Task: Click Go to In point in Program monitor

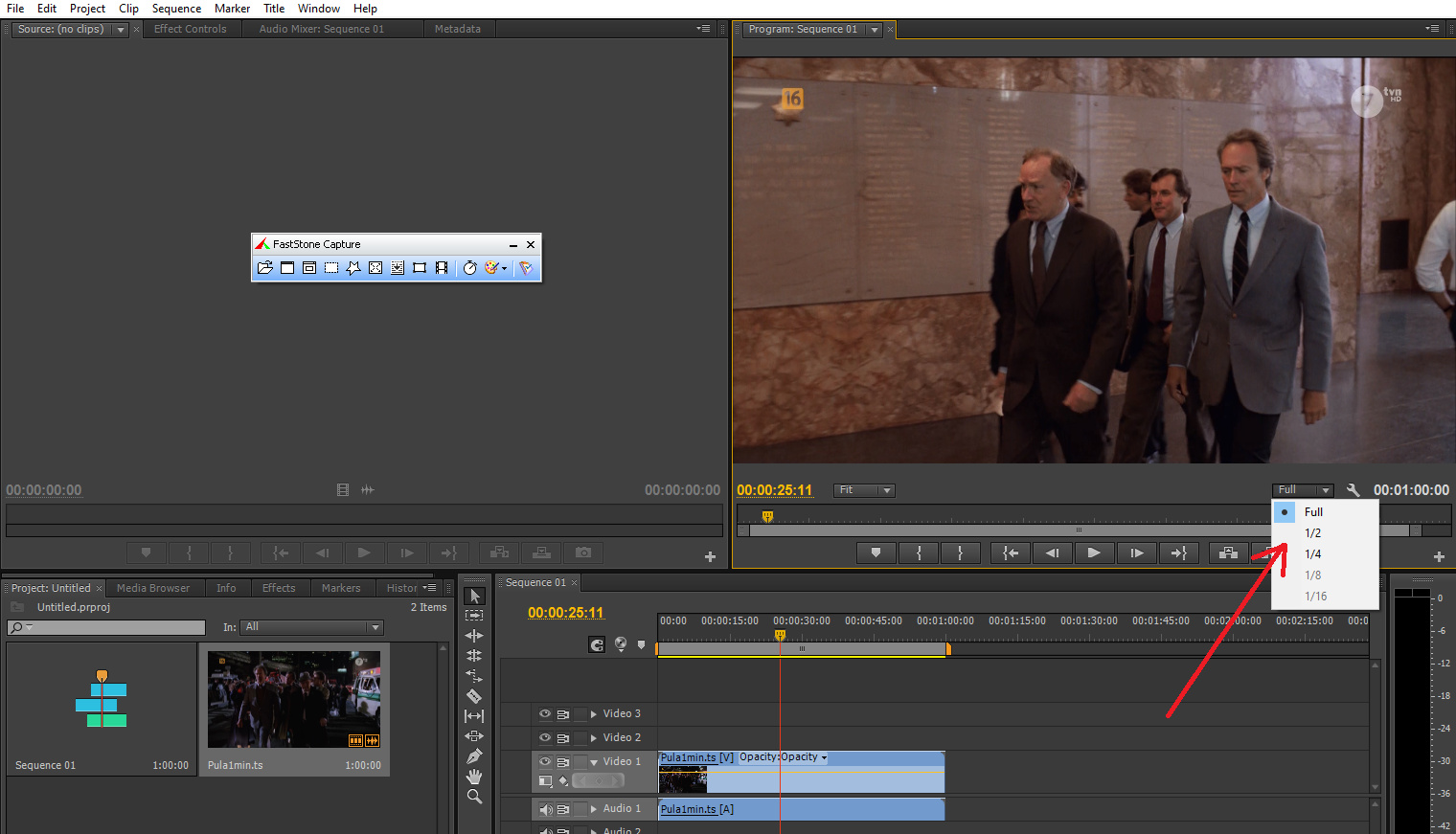Action: coord(1011,552)
